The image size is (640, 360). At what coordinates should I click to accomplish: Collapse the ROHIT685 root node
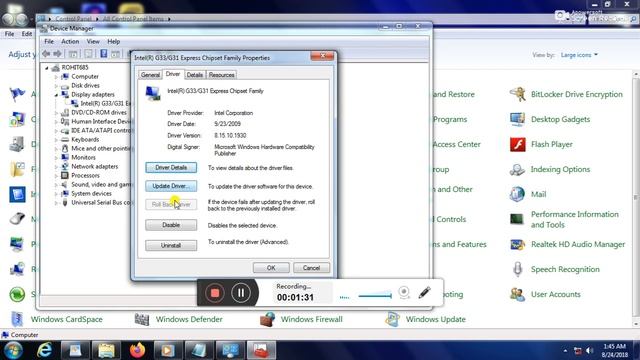tap(47, 68)
